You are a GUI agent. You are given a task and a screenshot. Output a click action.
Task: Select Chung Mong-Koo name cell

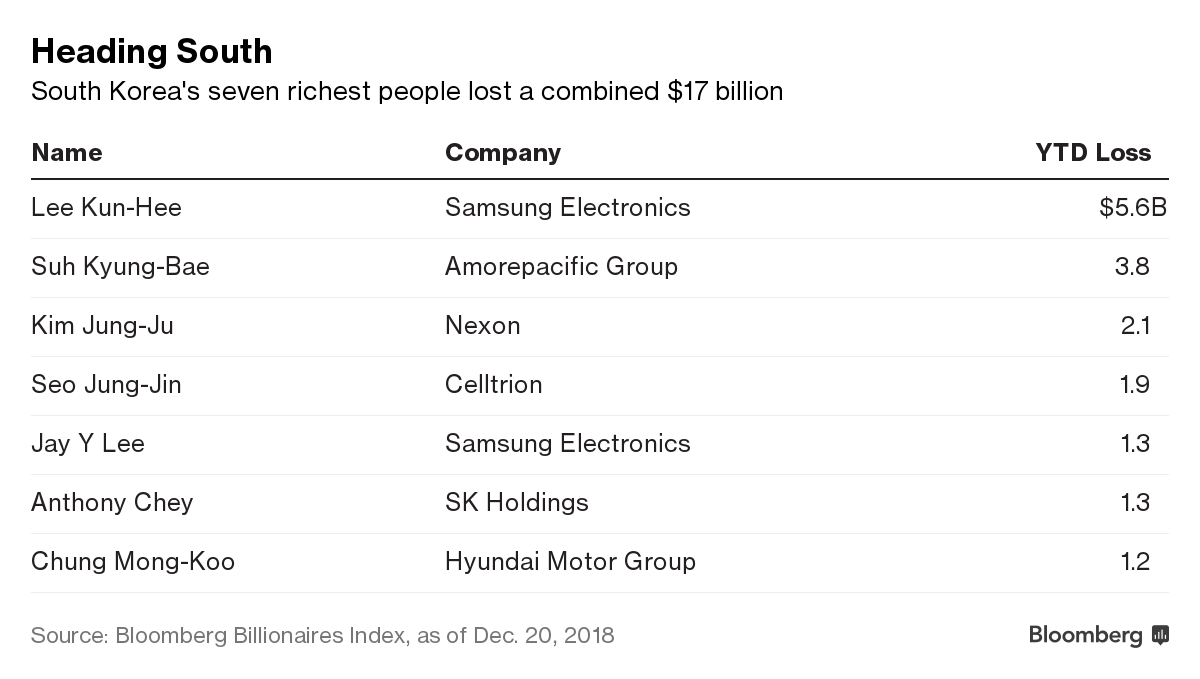tap(133, 561)
